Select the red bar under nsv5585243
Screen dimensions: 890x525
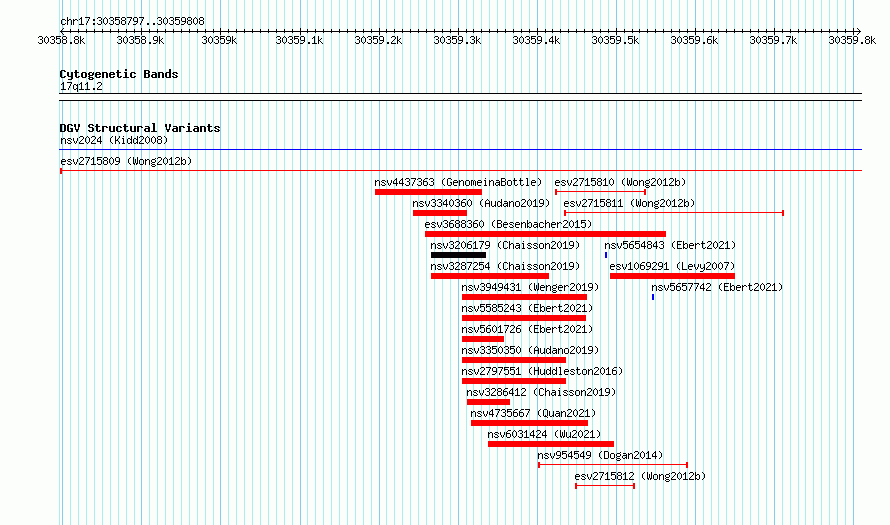point(524,318)
